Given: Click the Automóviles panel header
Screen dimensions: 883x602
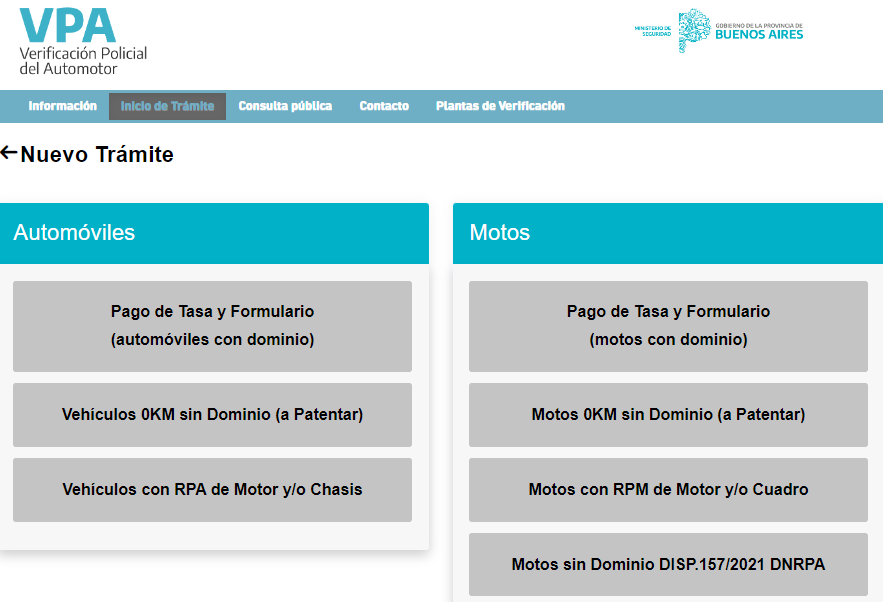Looking at the screenshot, I should click(x=214, y=233).
